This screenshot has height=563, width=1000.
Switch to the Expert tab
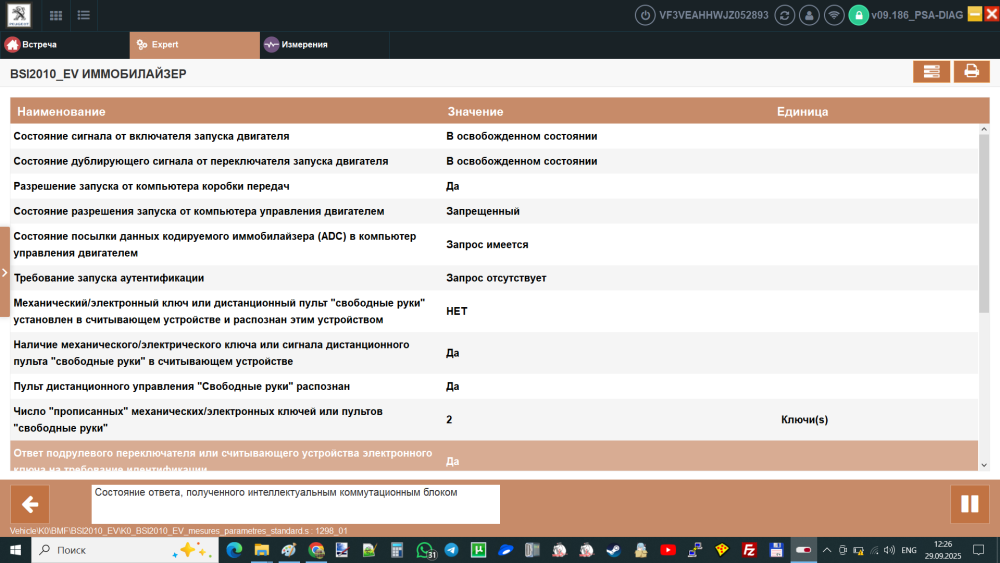(195, 45)
